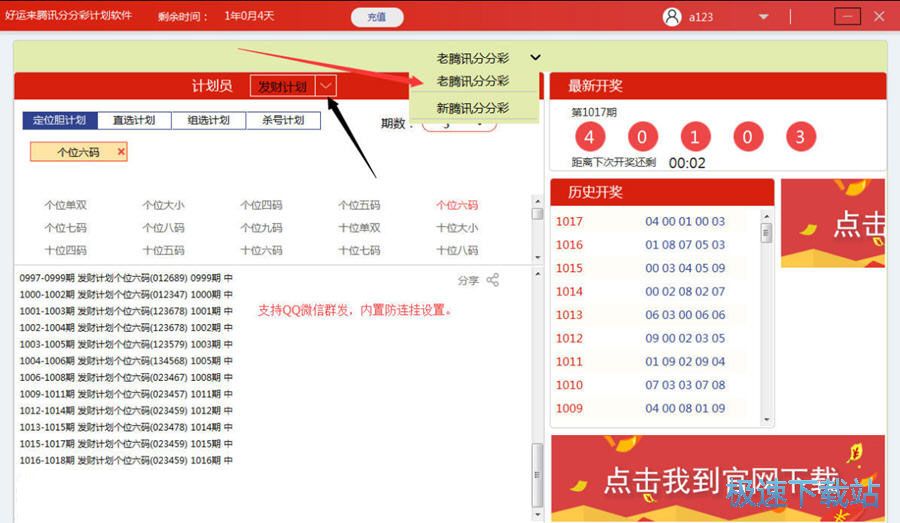The height and width of the screenshot is (523, 900).
Task: Select history row 1009
Action: pos(655,409)
